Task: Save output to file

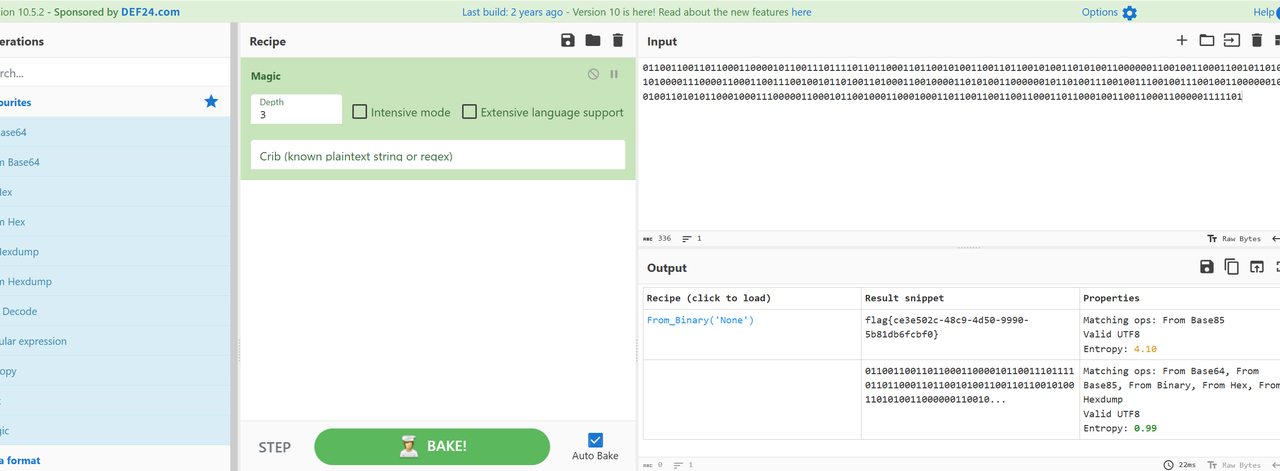Action: (x=1206, y=267)
